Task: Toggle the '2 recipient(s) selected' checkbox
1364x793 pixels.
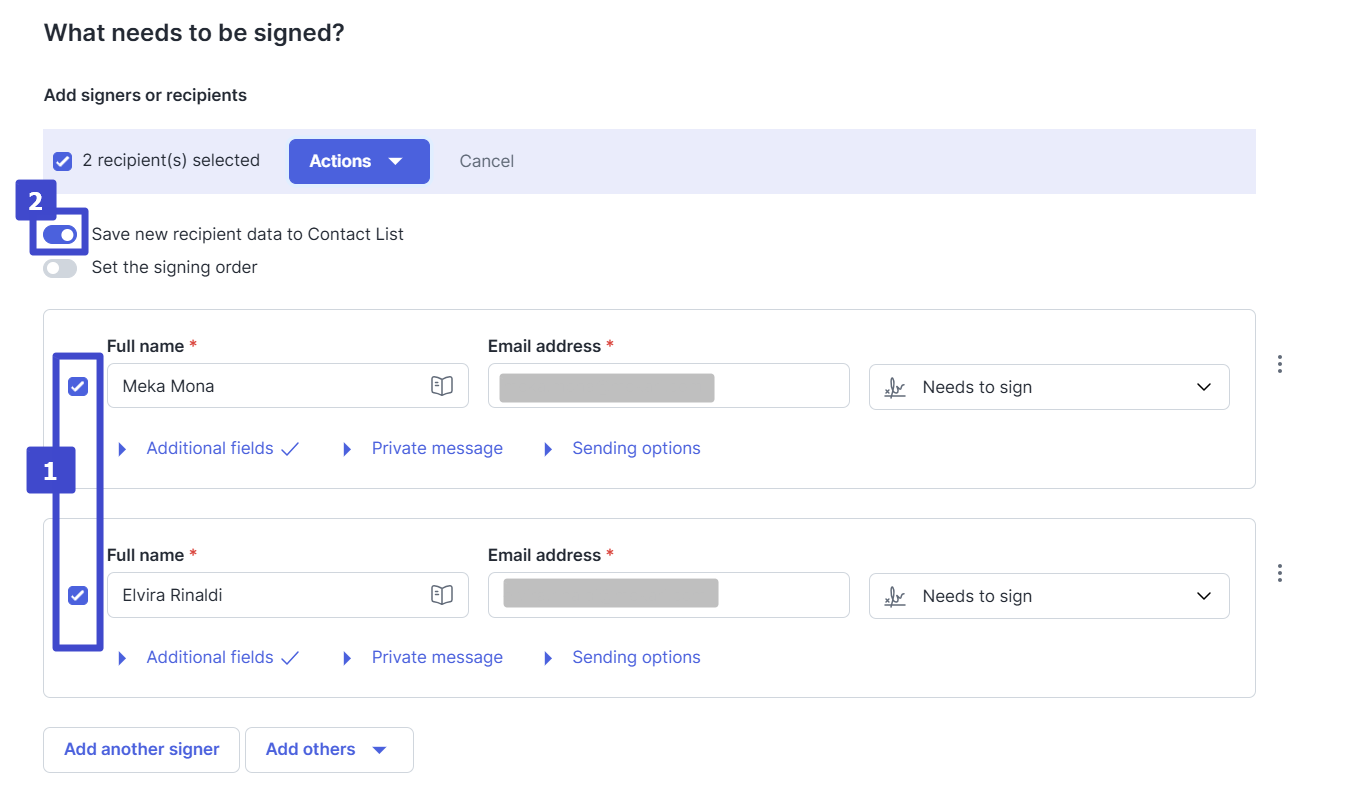Action: (62, 161)
